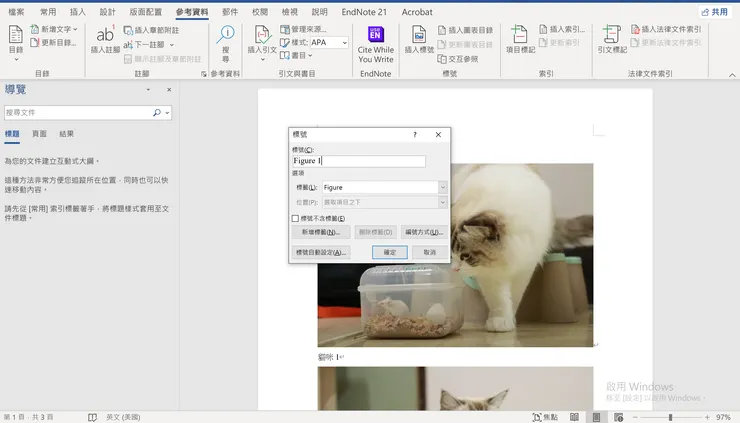Click 編號方式 numbering button in dialog

pos(424,232)
